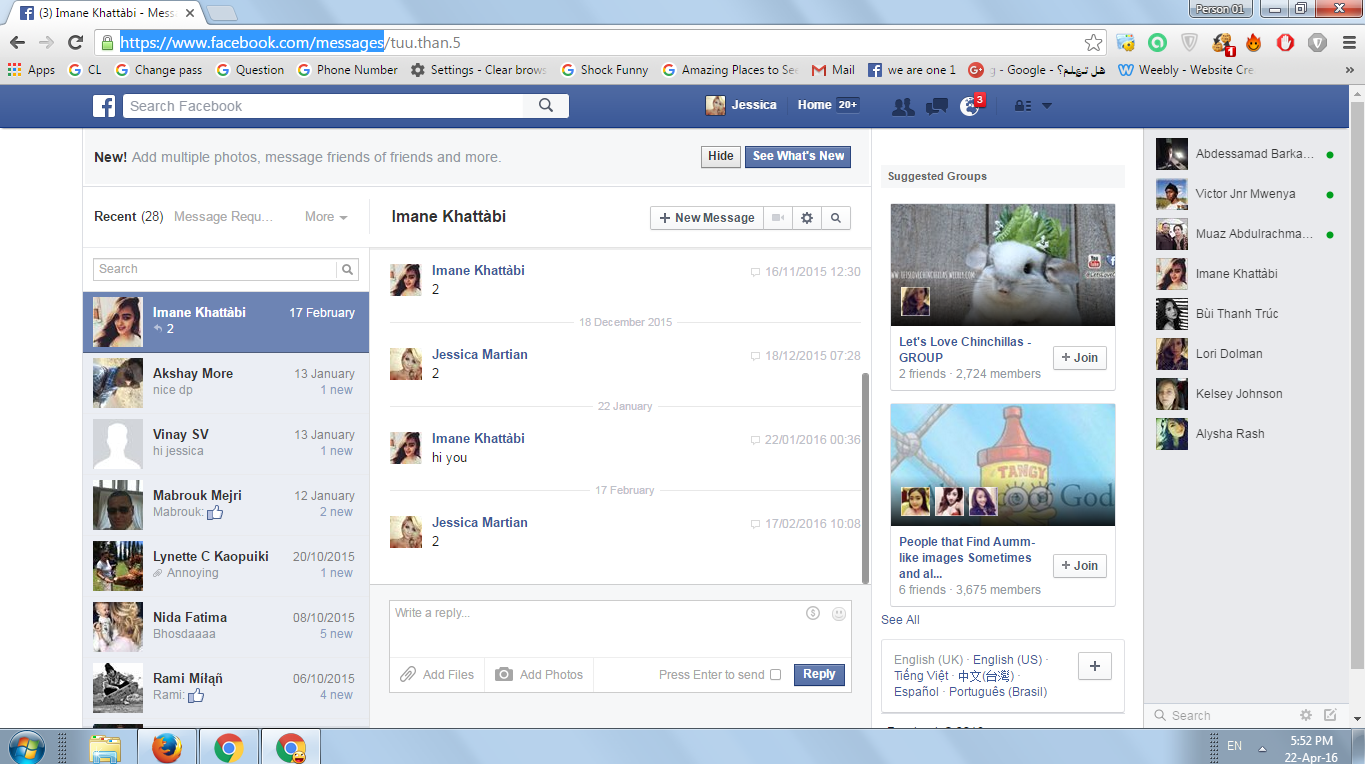Screen dimensions: 1365x764
Task: Open Lynette C Kaopuiki conversation
Action: [226, 567]
